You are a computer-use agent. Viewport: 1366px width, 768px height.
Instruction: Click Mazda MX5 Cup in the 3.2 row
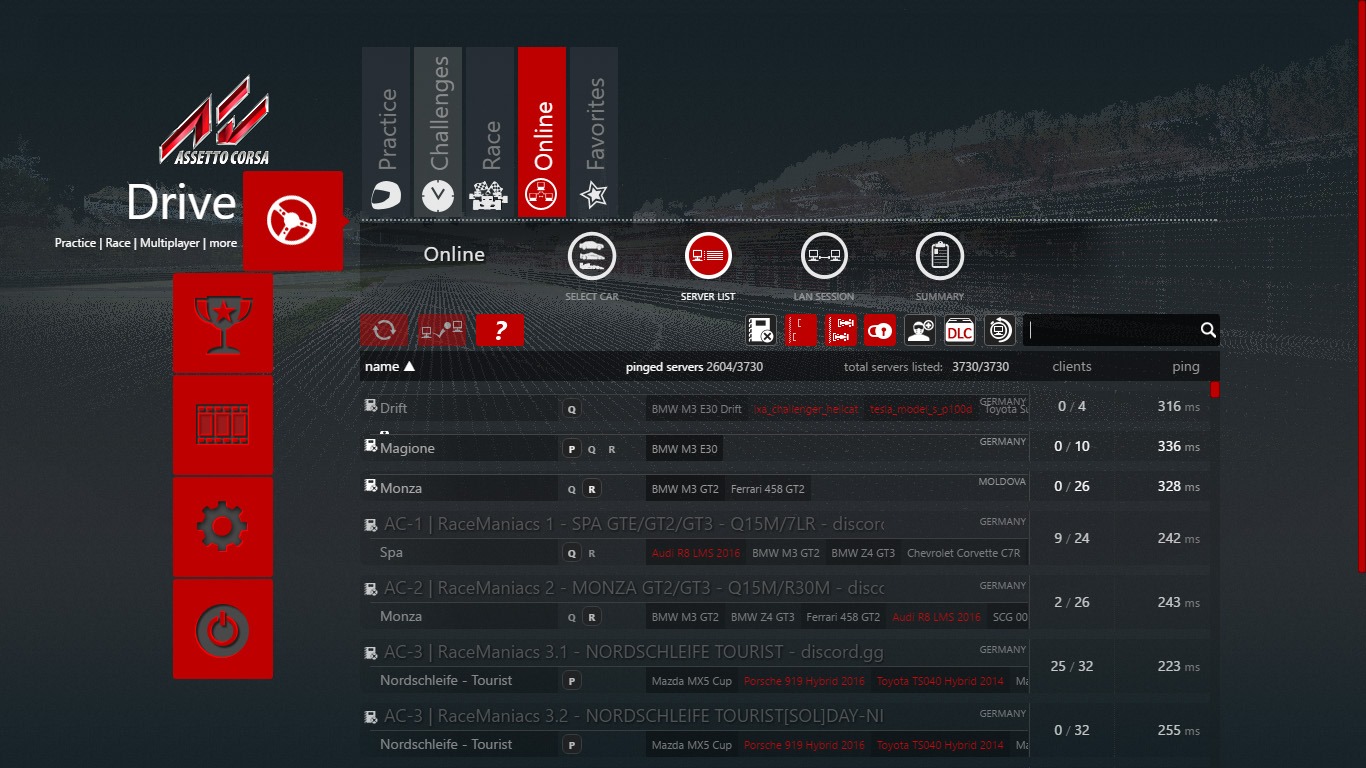tap(692, 745)
